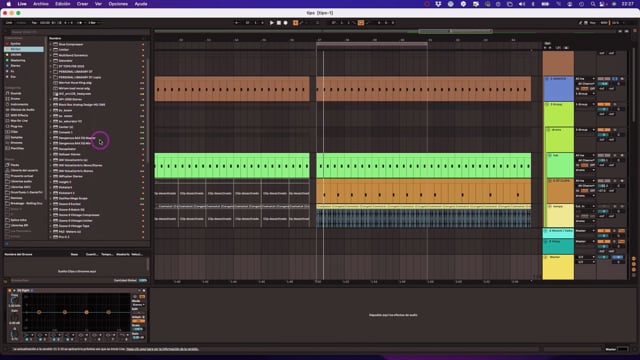Click the orange arrangement loop toggle icon
Screen dimensions: 640x360
tap(361, 23)
